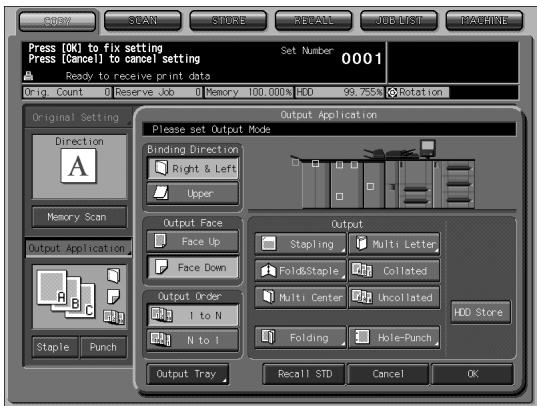Switch to the COPY tab
This screenshot has width=537, height=406.
[x=58, y=21]
